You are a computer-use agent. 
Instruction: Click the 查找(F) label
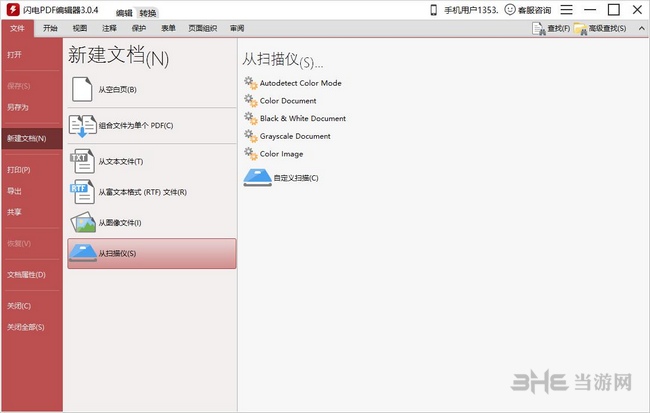pyautogui.click(x=558, y=29)
